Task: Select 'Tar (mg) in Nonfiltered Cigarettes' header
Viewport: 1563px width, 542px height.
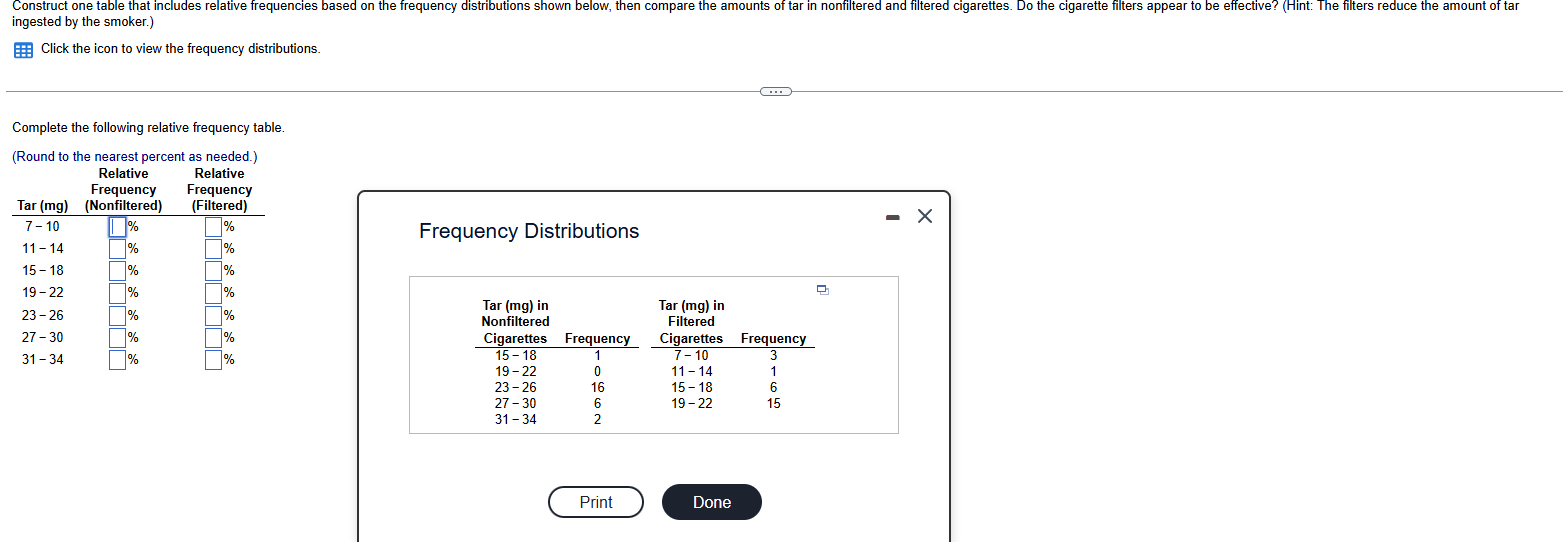Action: click(x=515, y=322)
